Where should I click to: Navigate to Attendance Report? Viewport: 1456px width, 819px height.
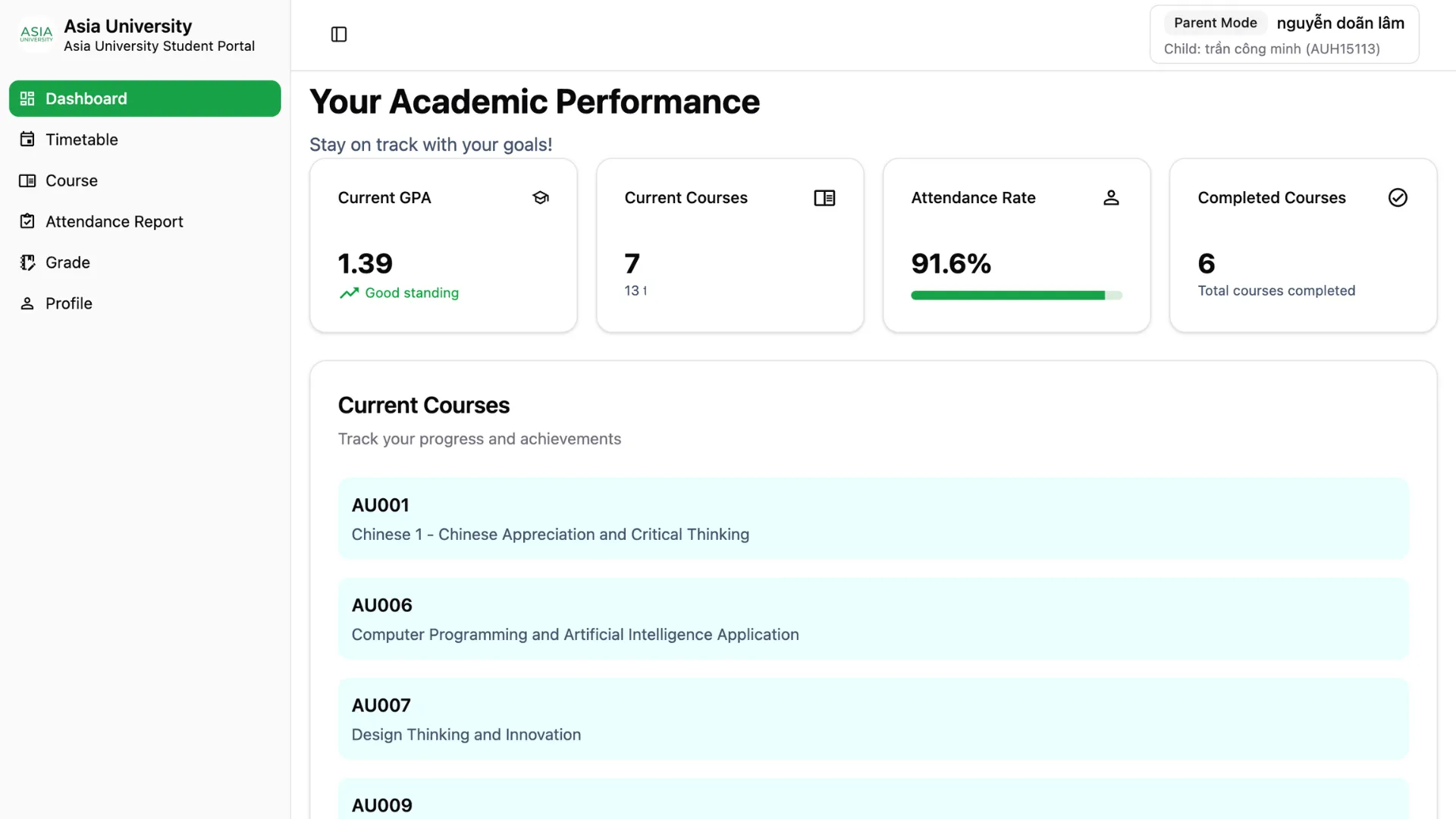click(114, 221)
